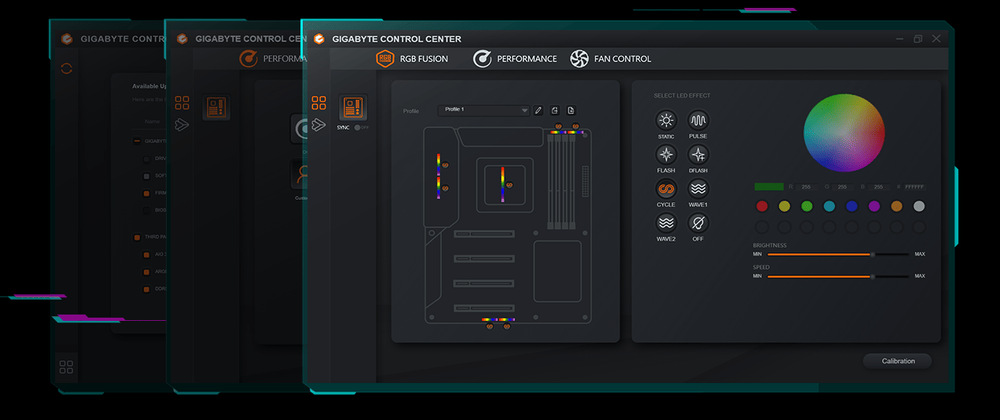Open the RGB Fusion tab

pos(412,59)
